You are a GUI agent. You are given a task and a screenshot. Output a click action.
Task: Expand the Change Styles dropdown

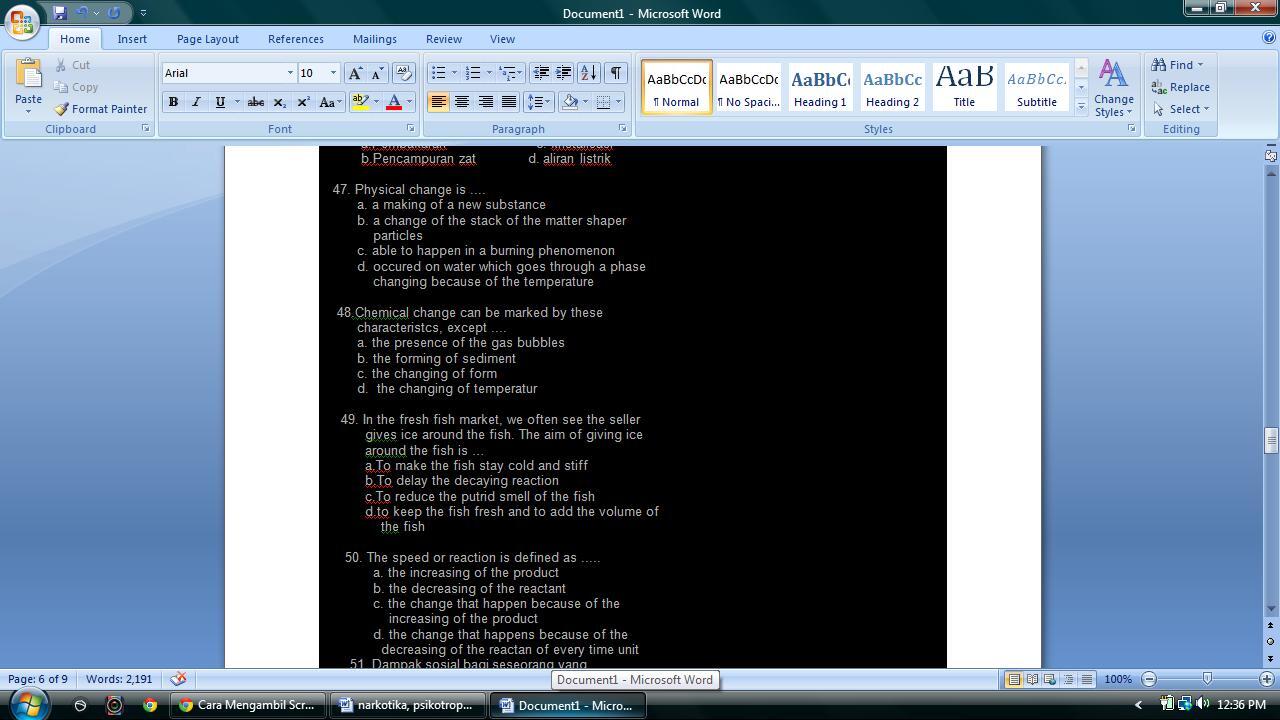(1113, 87)
